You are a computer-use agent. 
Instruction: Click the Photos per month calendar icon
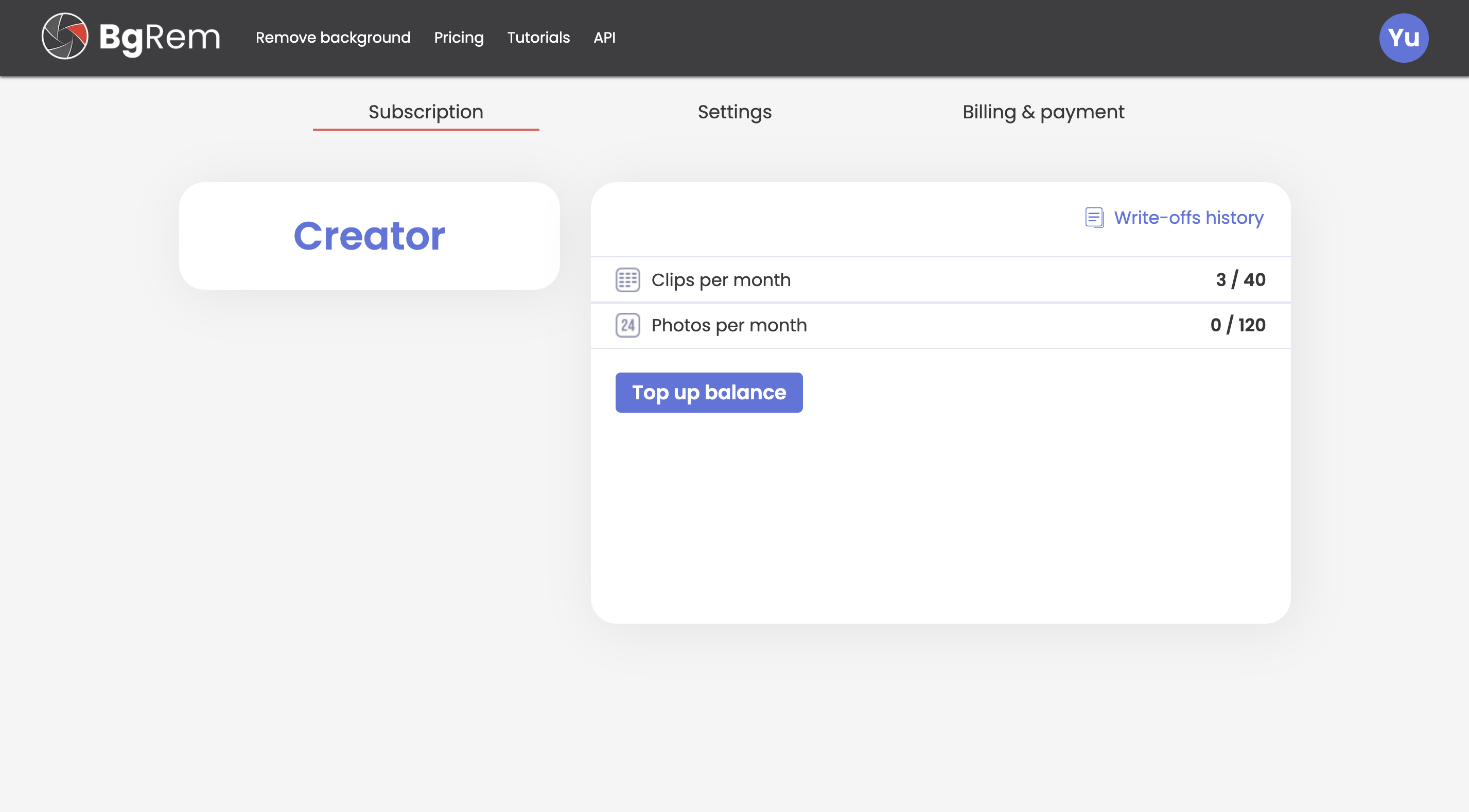[x=627, y=325]
